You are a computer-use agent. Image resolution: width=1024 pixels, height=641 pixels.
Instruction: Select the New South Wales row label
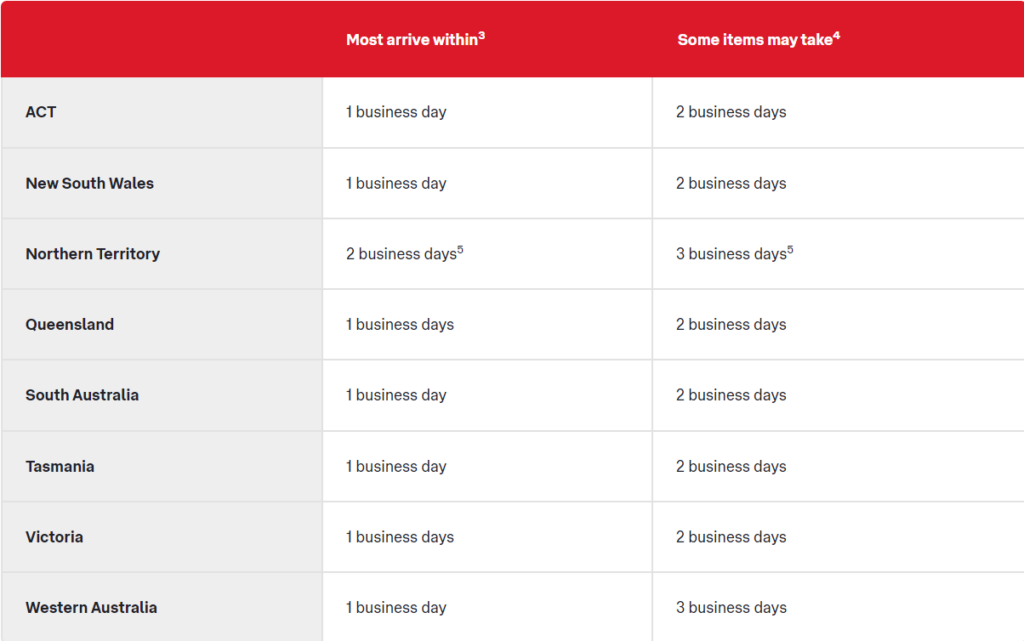89,183
